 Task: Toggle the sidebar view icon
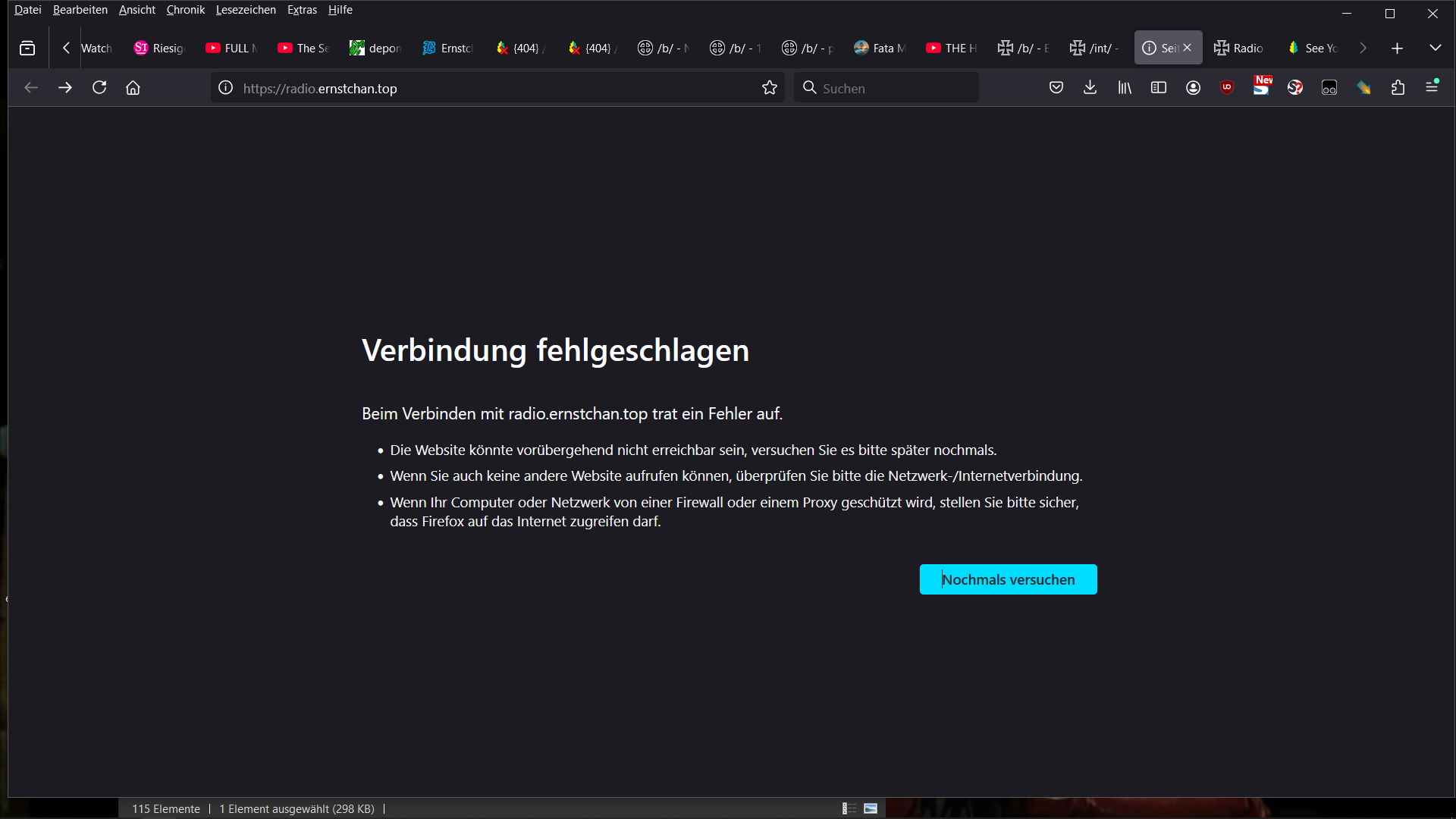(x=1158, y=88)
